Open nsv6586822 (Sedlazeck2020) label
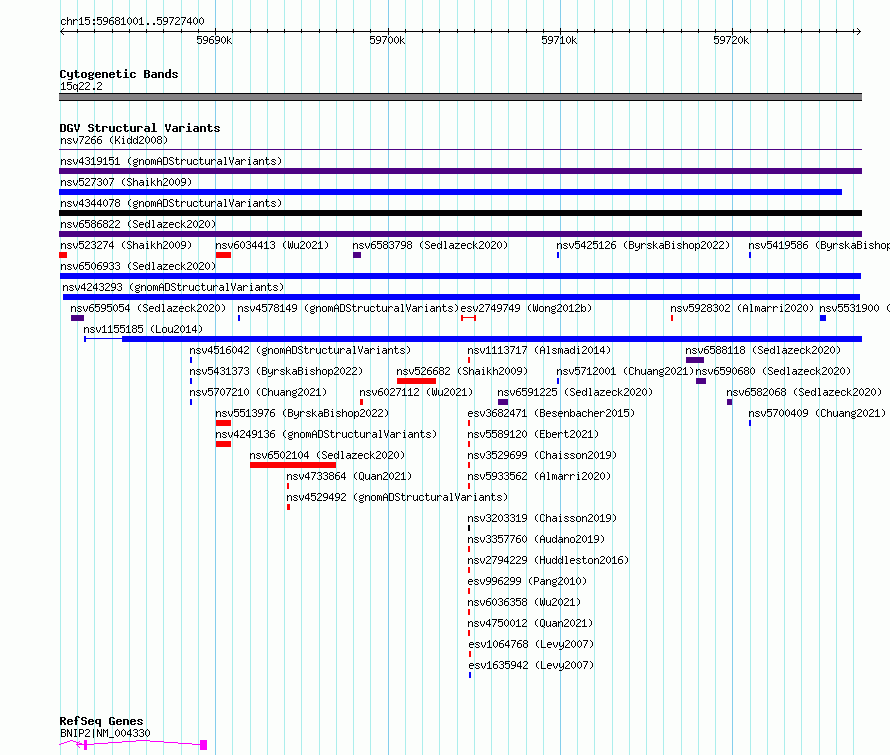Image resolution: width=890 pixels, height=755 pixels. (138, 224)
